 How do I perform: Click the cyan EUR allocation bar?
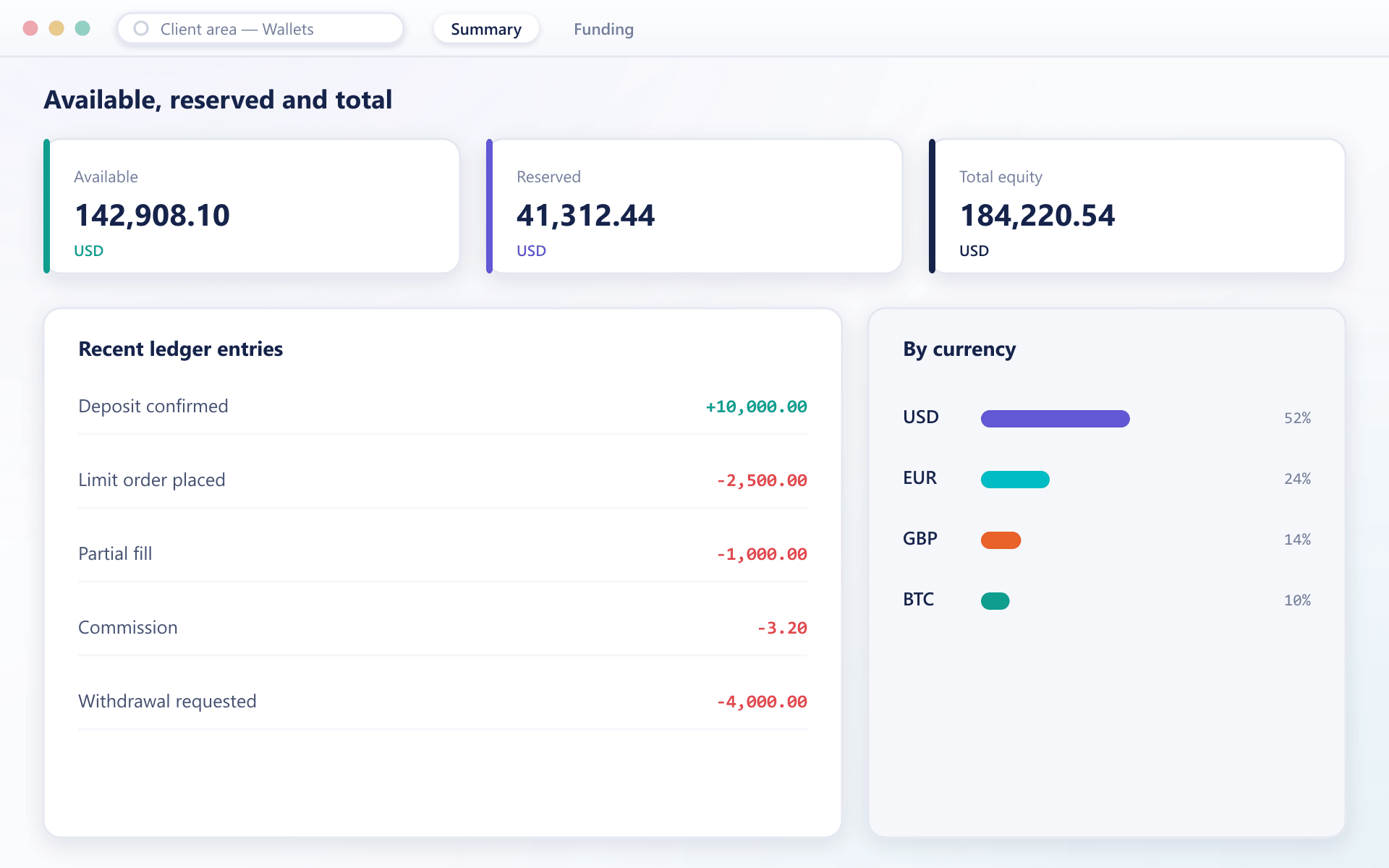pyautogui.click(x=1015, y=480)
